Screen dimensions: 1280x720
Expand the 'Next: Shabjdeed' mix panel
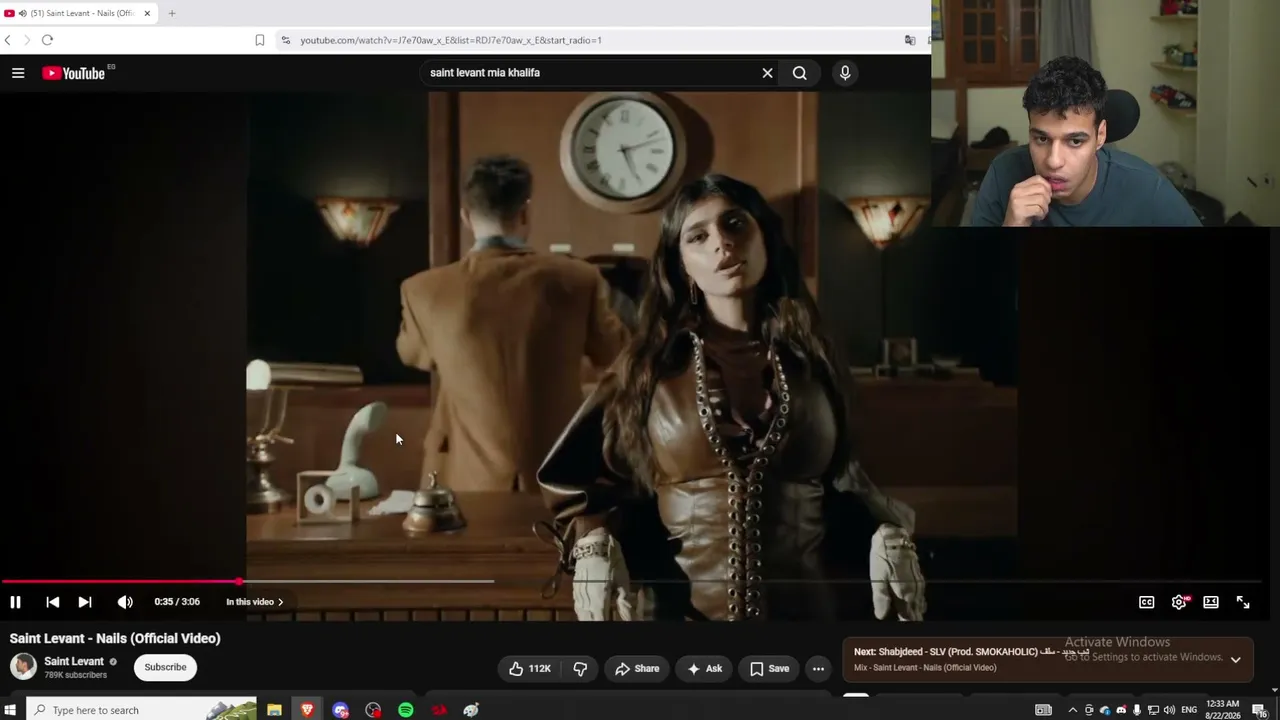point(1236,660)
